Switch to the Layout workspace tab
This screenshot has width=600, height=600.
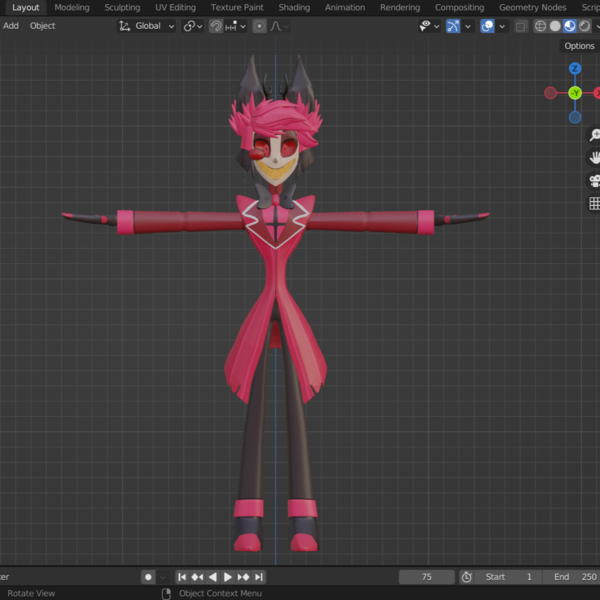pos(25,7)
